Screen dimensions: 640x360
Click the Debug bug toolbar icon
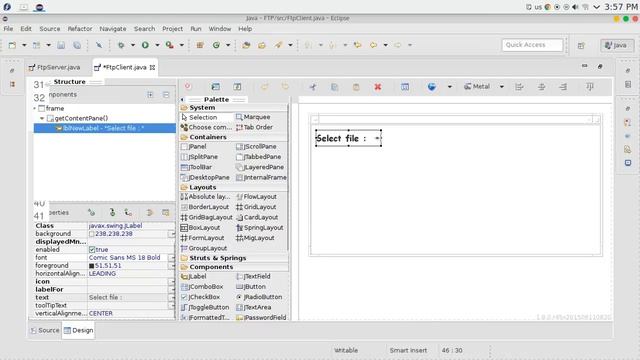121,45
